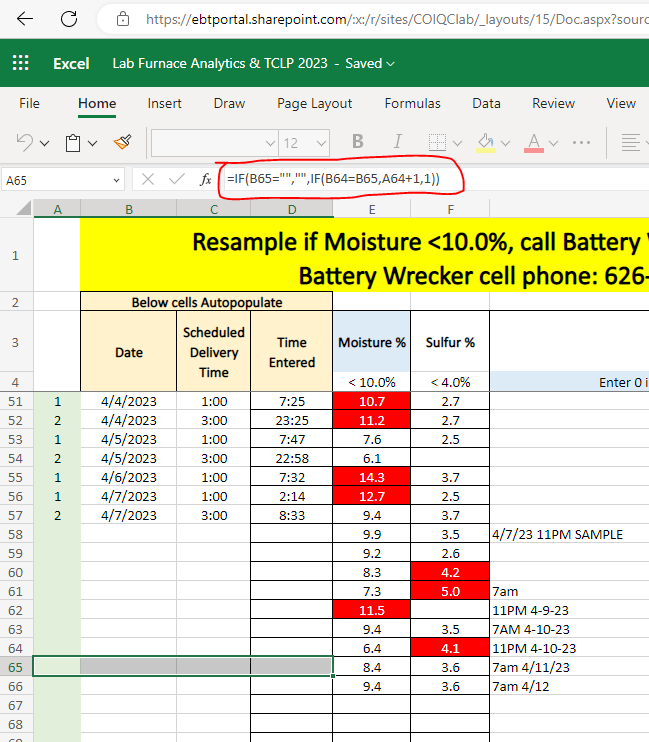The image size is (649, 742).
Task: Select the red sulfur cell 5.0
Action: pos(450,591)
